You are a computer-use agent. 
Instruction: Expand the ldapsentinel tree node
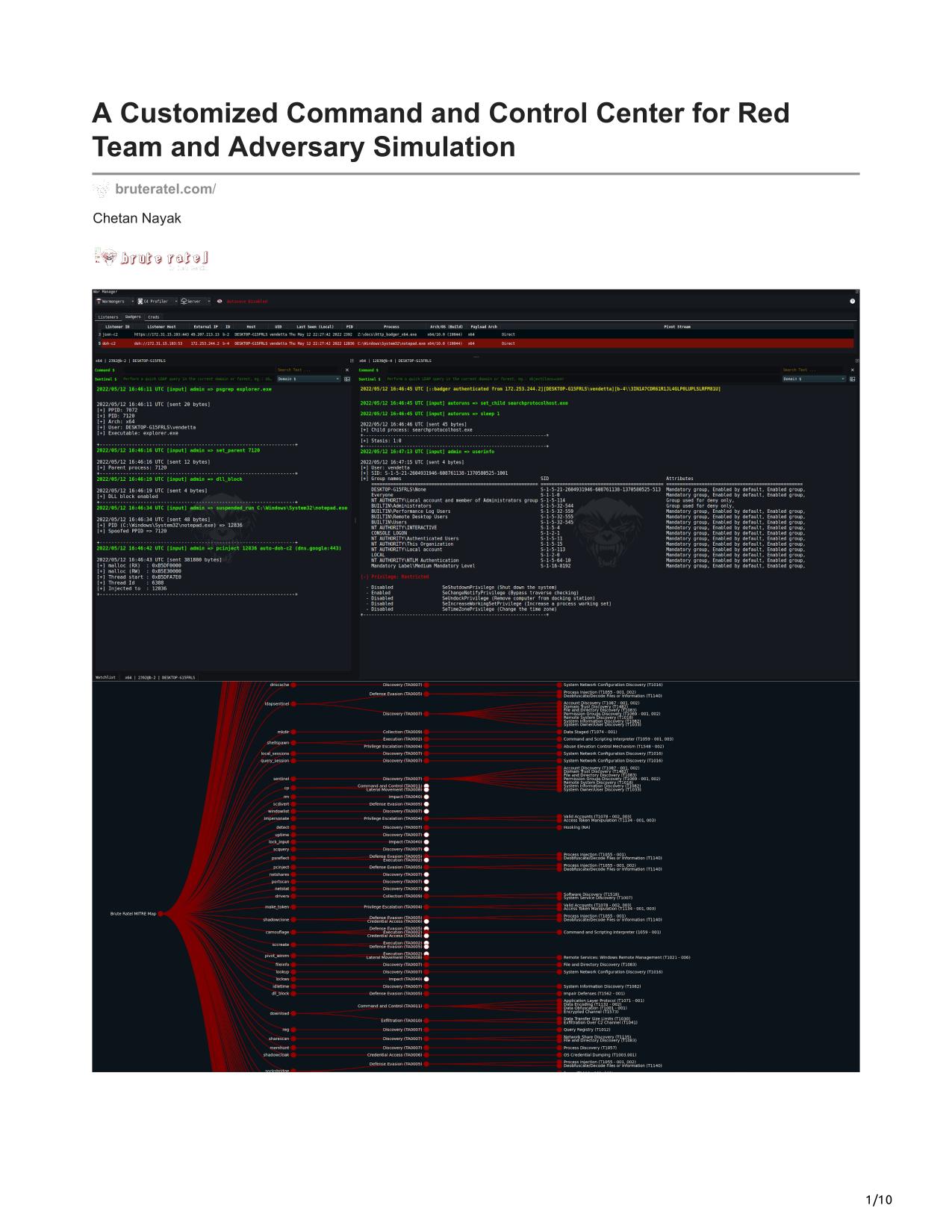pos(293,703)
